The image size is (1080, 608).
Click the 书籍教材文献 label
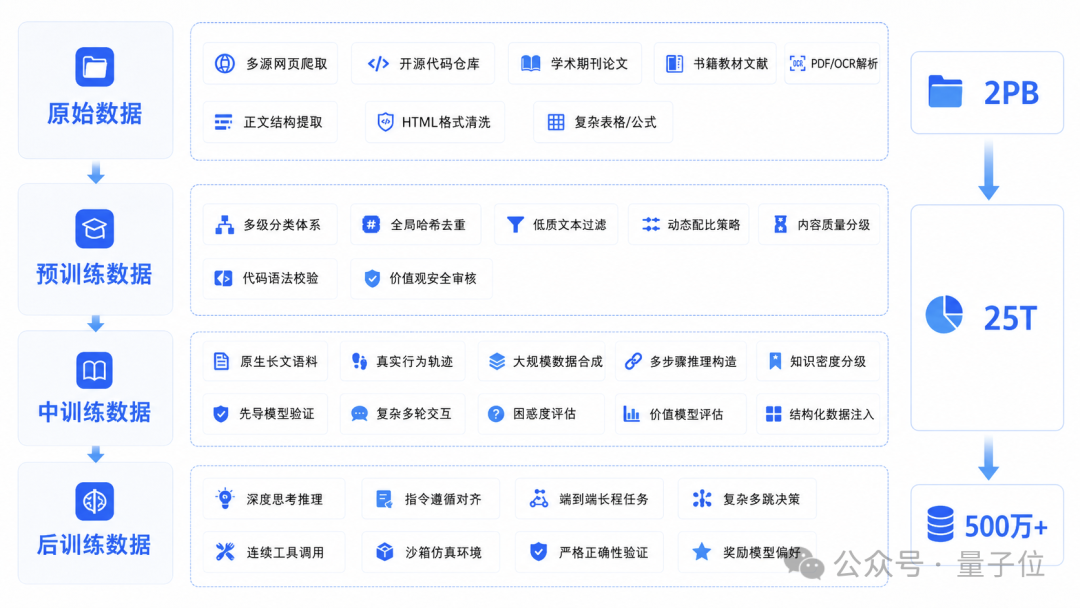click(x=730, y=64)
